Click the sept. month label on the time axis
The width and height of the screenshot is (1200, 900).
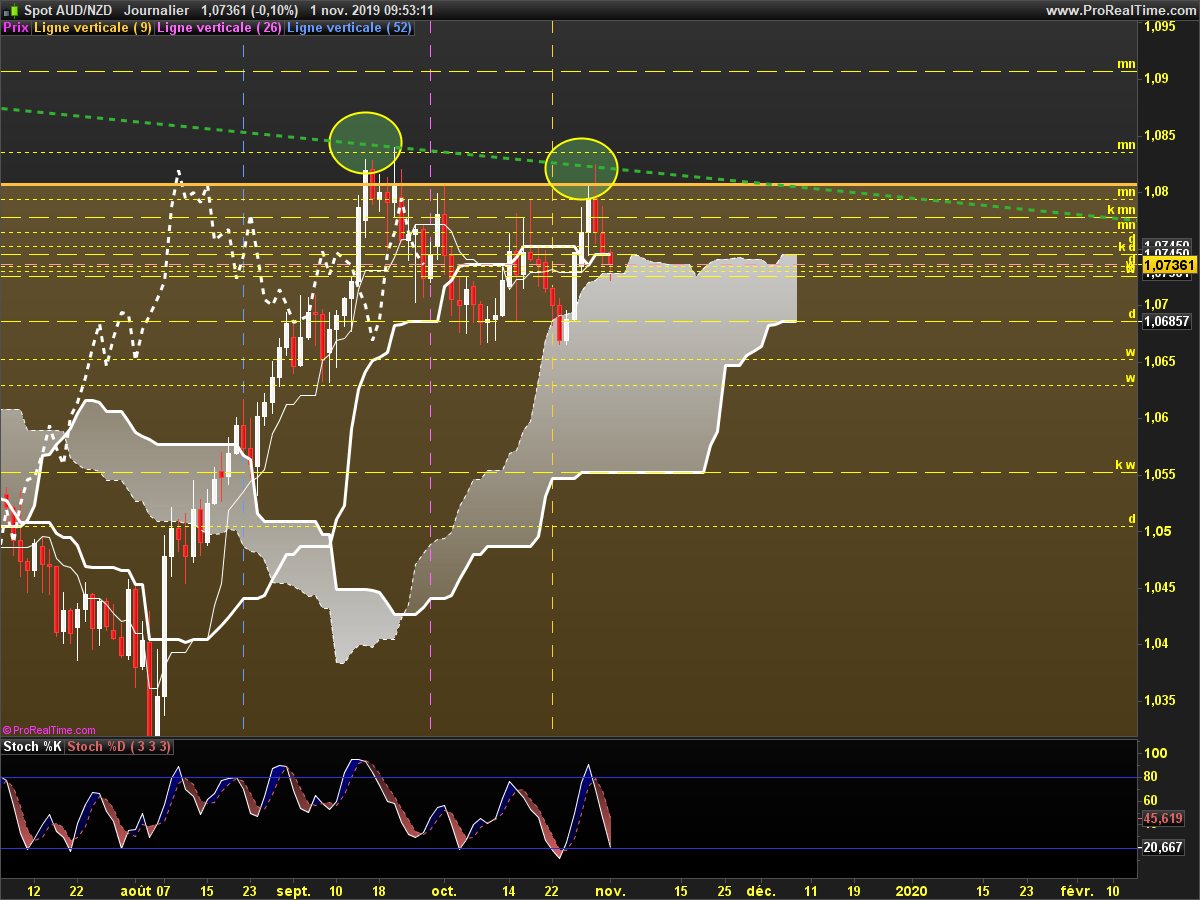(294, 889)
